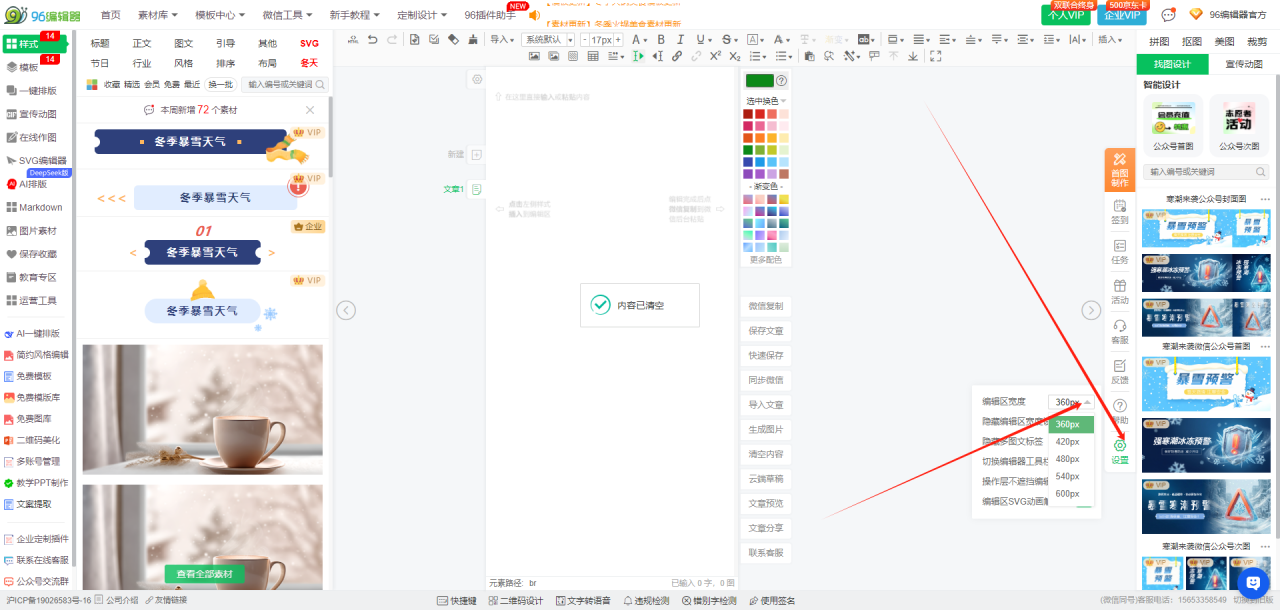Click the 清空内容 button

(x=766, y=454)
